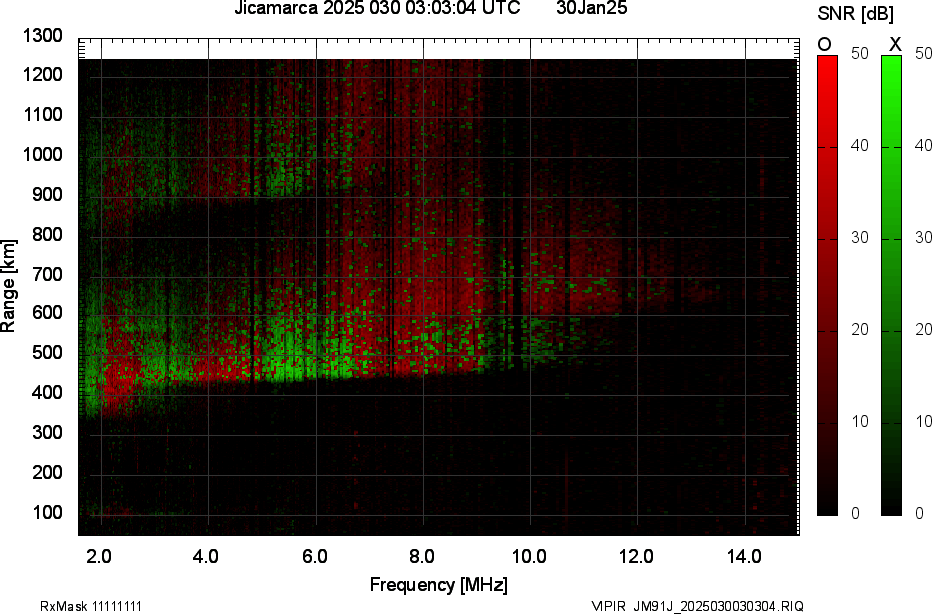
Task: Click the '30' label beside the red bar
Action: pos(860,238)
